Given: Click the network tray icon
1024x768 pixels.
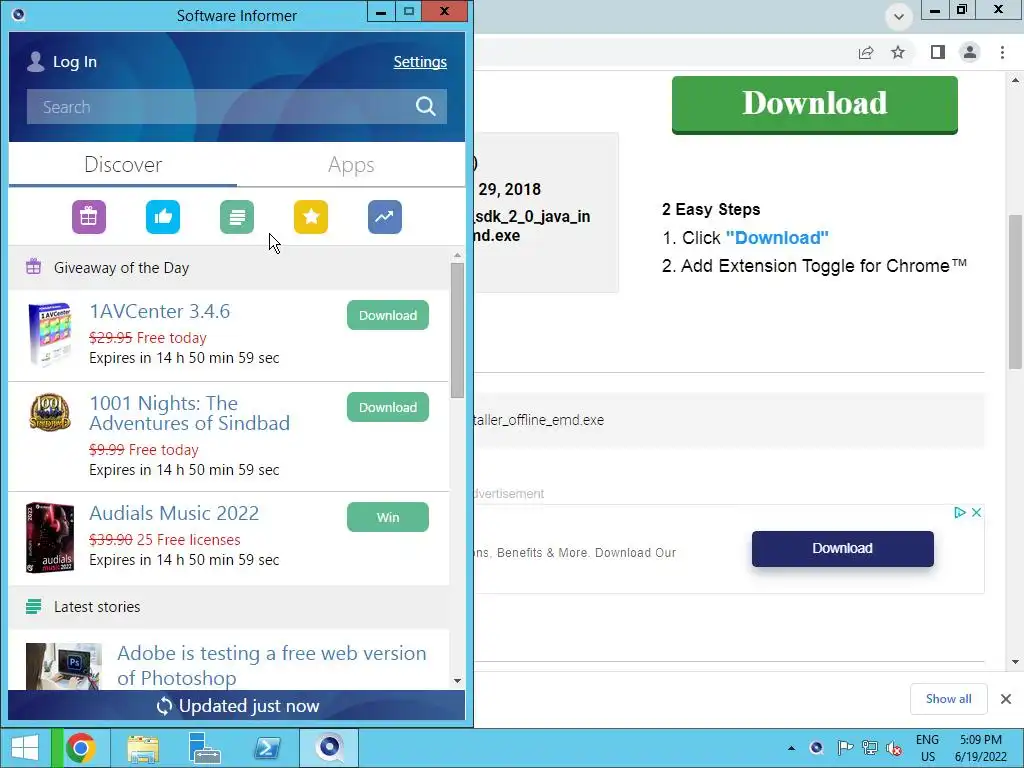Looking at the screenshot, I should [x=869, y=748].
